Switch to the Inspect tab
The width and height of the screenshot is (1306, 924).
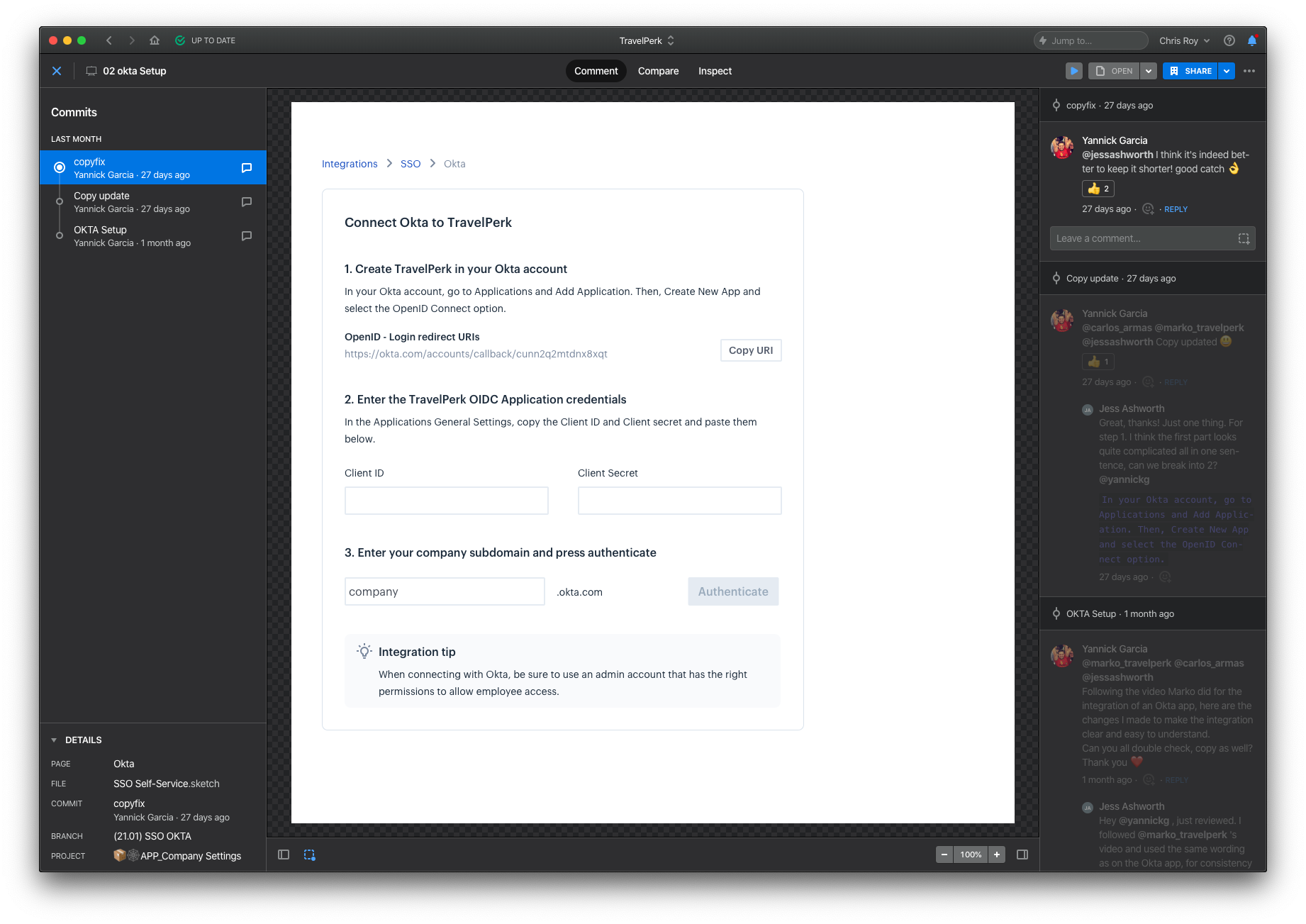(715, 71)
